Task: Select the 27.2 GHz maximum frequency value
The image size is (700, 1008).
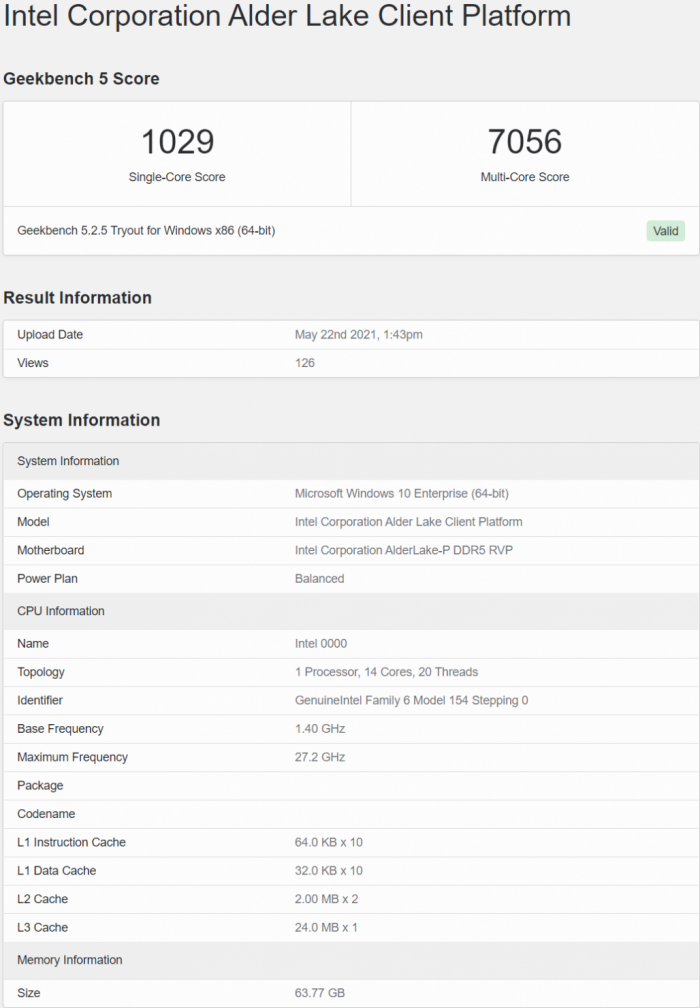Action: click(x=320, y=757)
